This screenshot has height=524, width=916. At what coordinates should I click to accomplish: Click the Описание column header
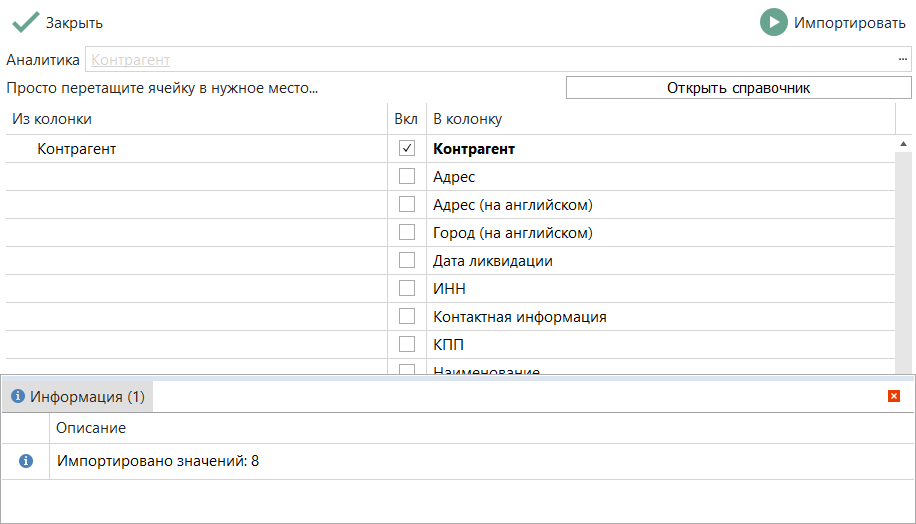pyautogui.click(x=91, y=428)
